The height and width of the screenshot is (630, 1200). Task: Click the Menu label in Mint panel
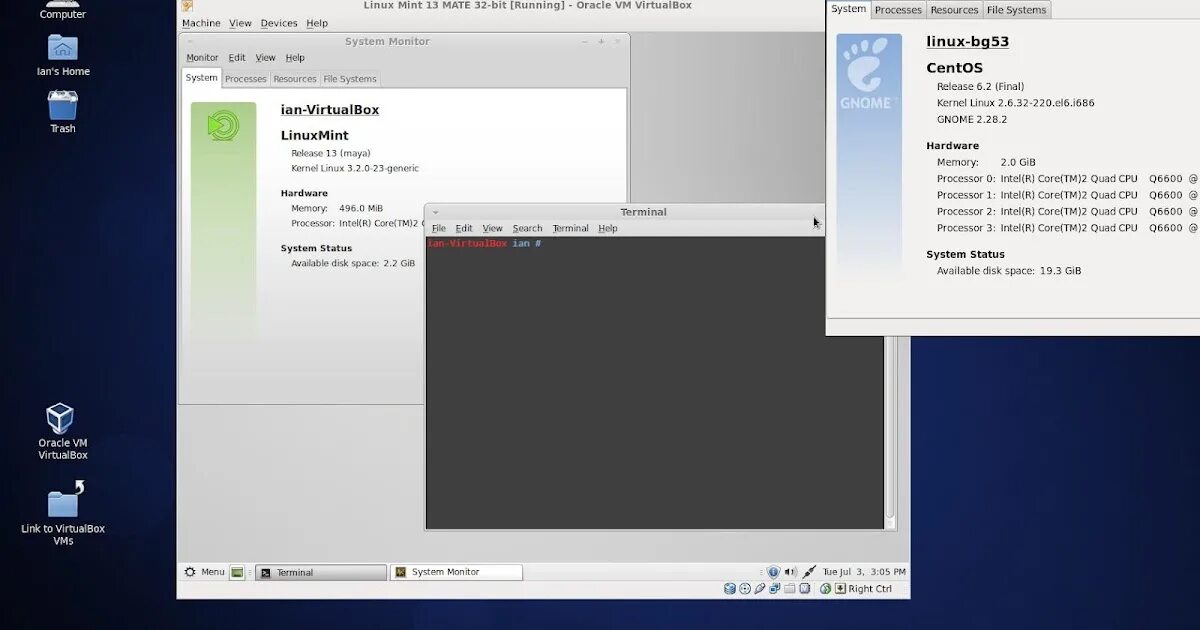[x=213, y=572]
